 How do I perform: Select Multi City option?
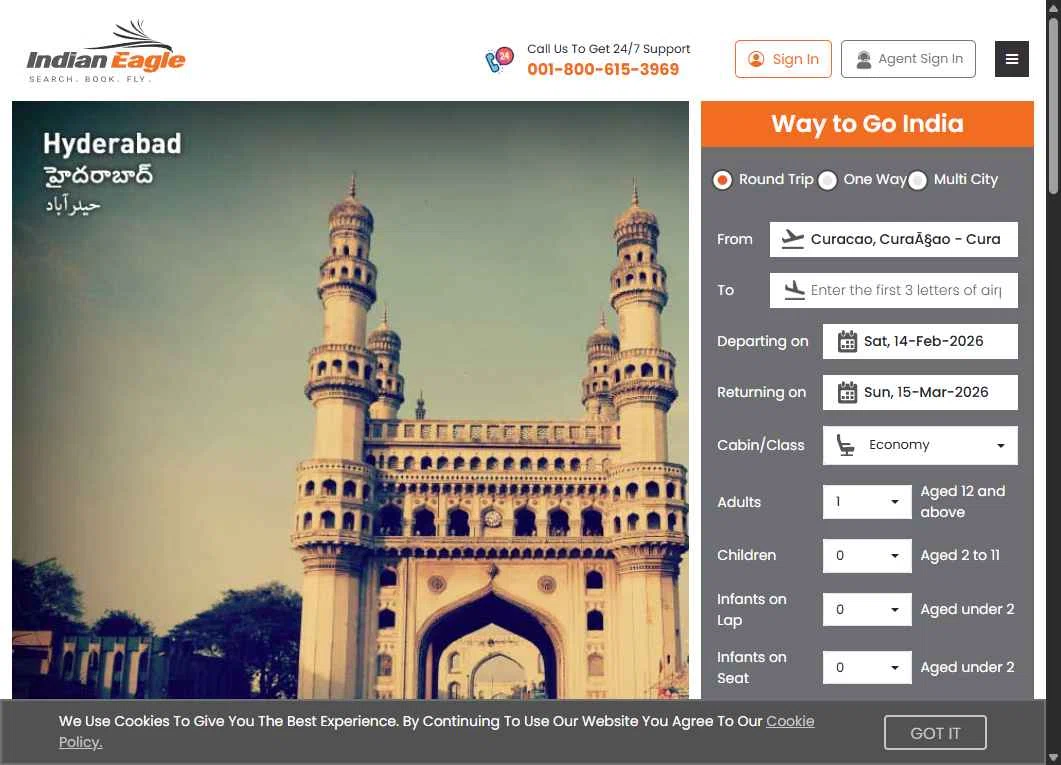tap(917, 180)
